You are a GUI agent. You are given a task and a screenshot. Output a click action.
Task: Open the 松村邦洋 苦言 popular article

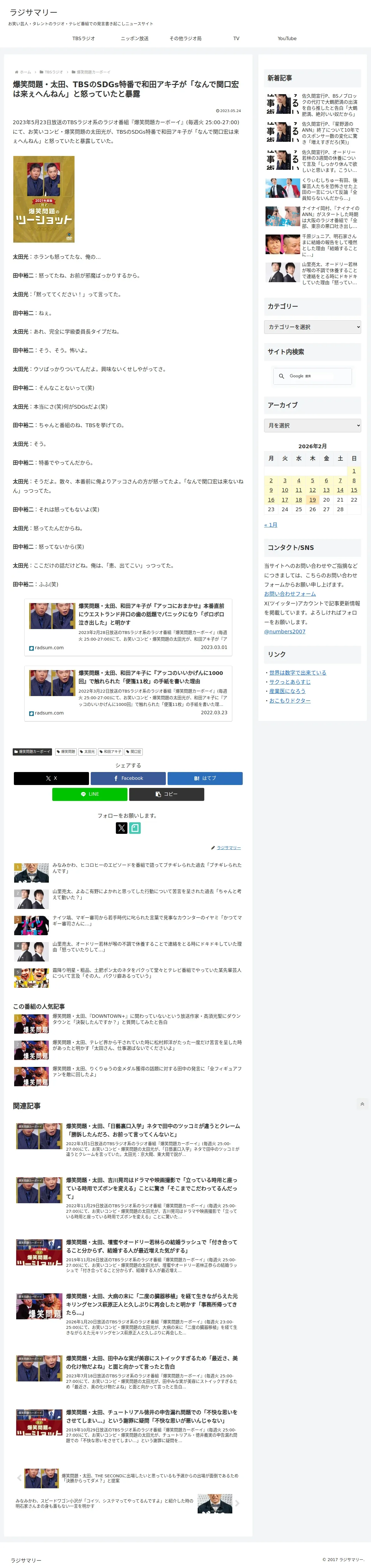pyautogui.click(x=128, y=1049)
